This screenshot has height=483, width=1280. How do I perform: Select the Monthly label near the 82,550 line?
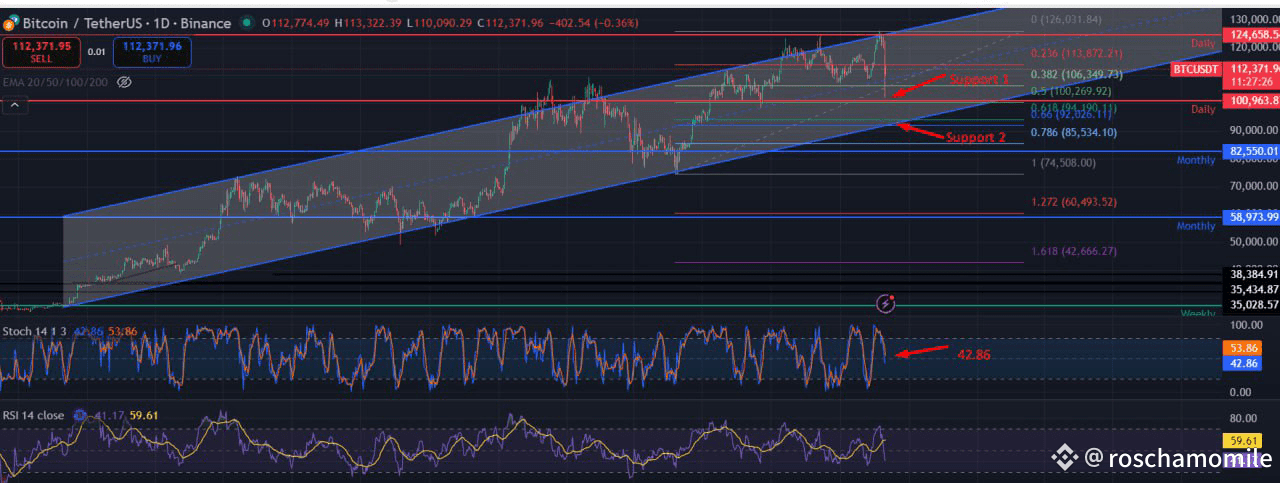(x=1196, y=160)
